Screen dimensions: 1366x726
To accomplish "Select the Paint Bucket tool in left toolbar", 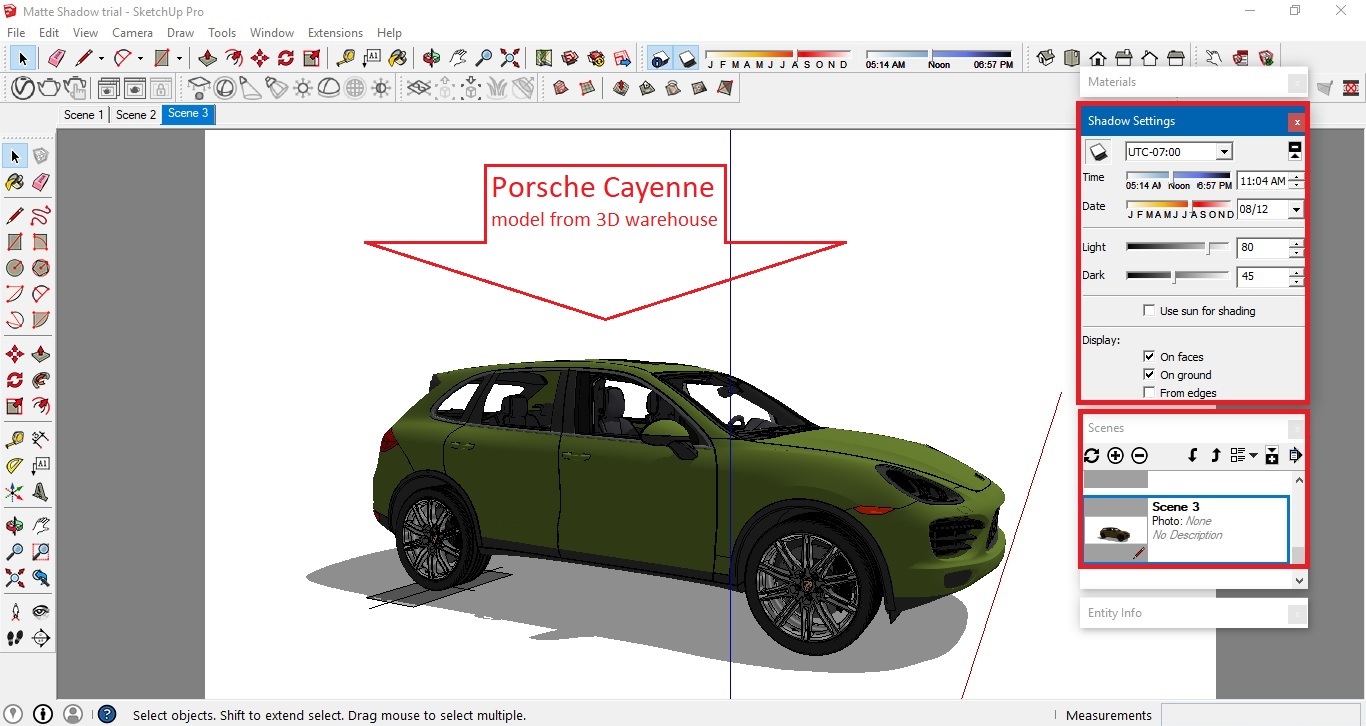I will coord(15,182).
